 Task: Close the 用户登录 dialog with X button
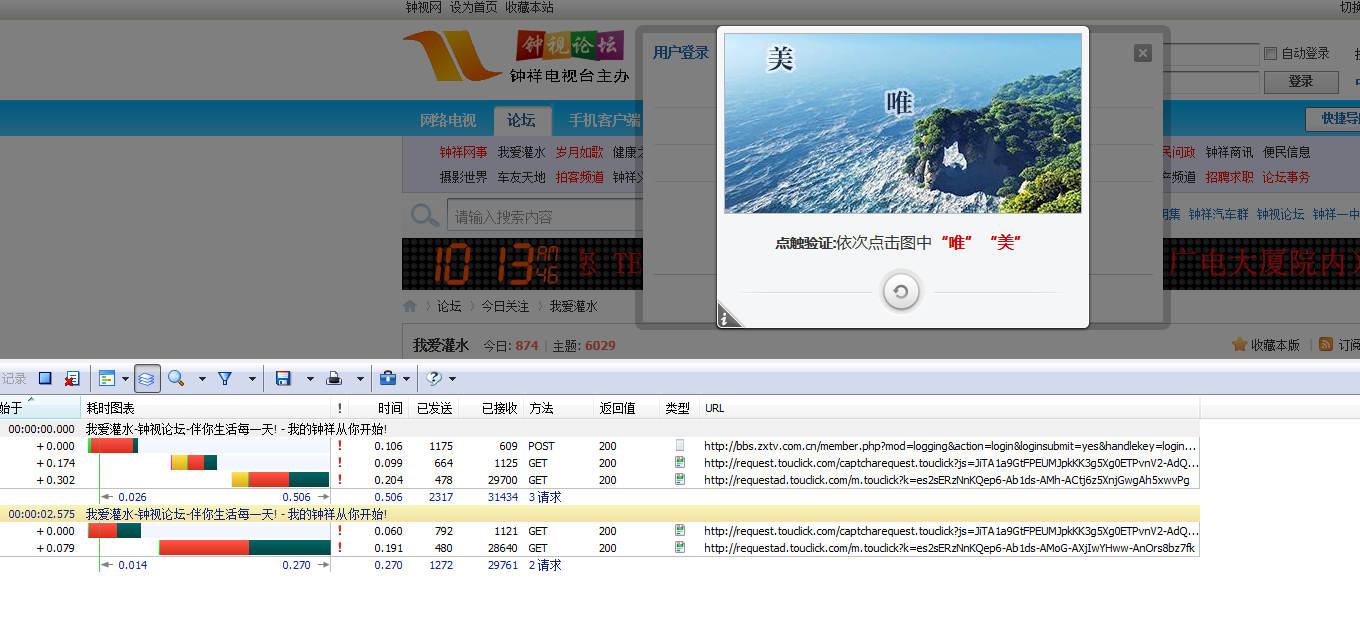[1143, 53]
